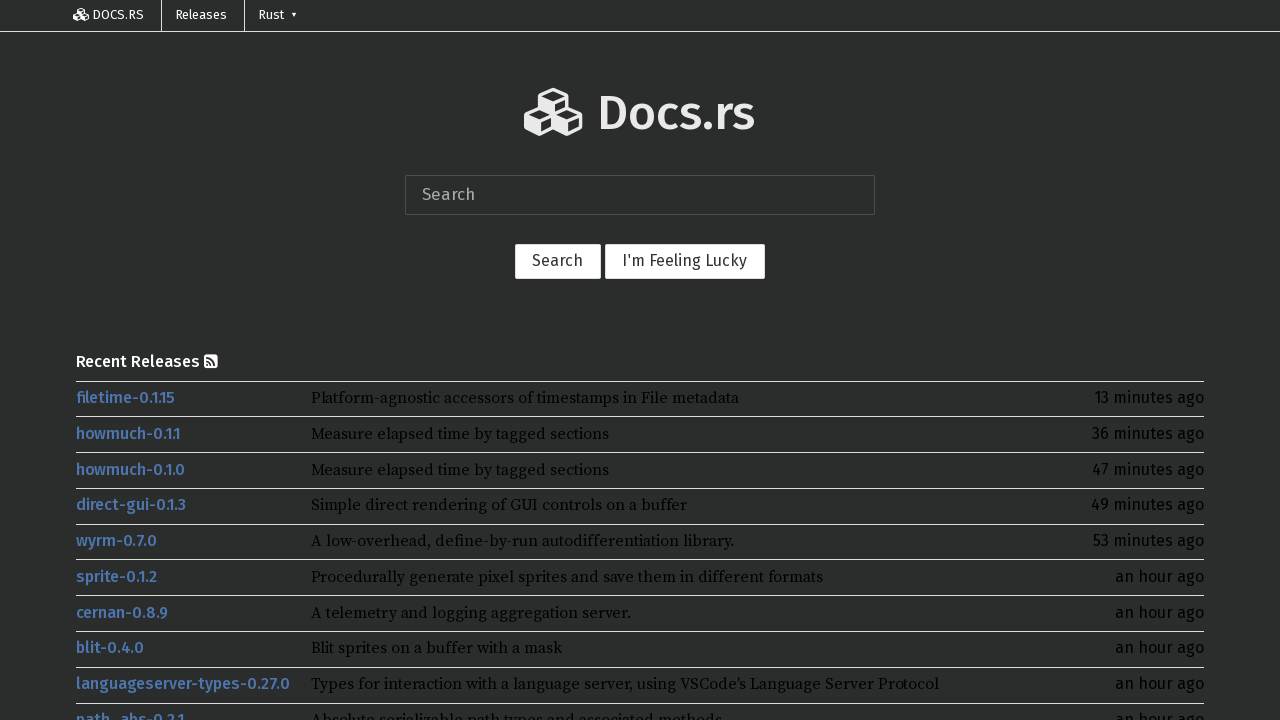Click the '47 minutes ago' timestamp
This screenshot has width=1280, height=720.
[x=1148, y=470]
